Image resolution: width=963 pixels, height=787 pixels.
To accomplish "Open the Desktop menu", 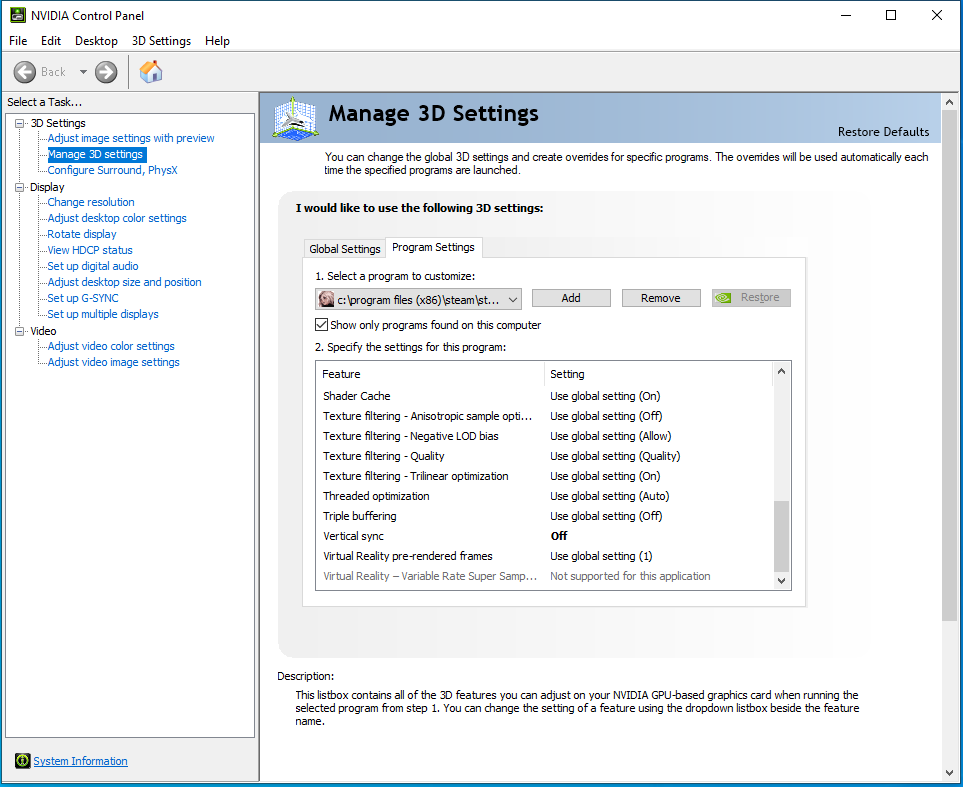I will point(96,41).
